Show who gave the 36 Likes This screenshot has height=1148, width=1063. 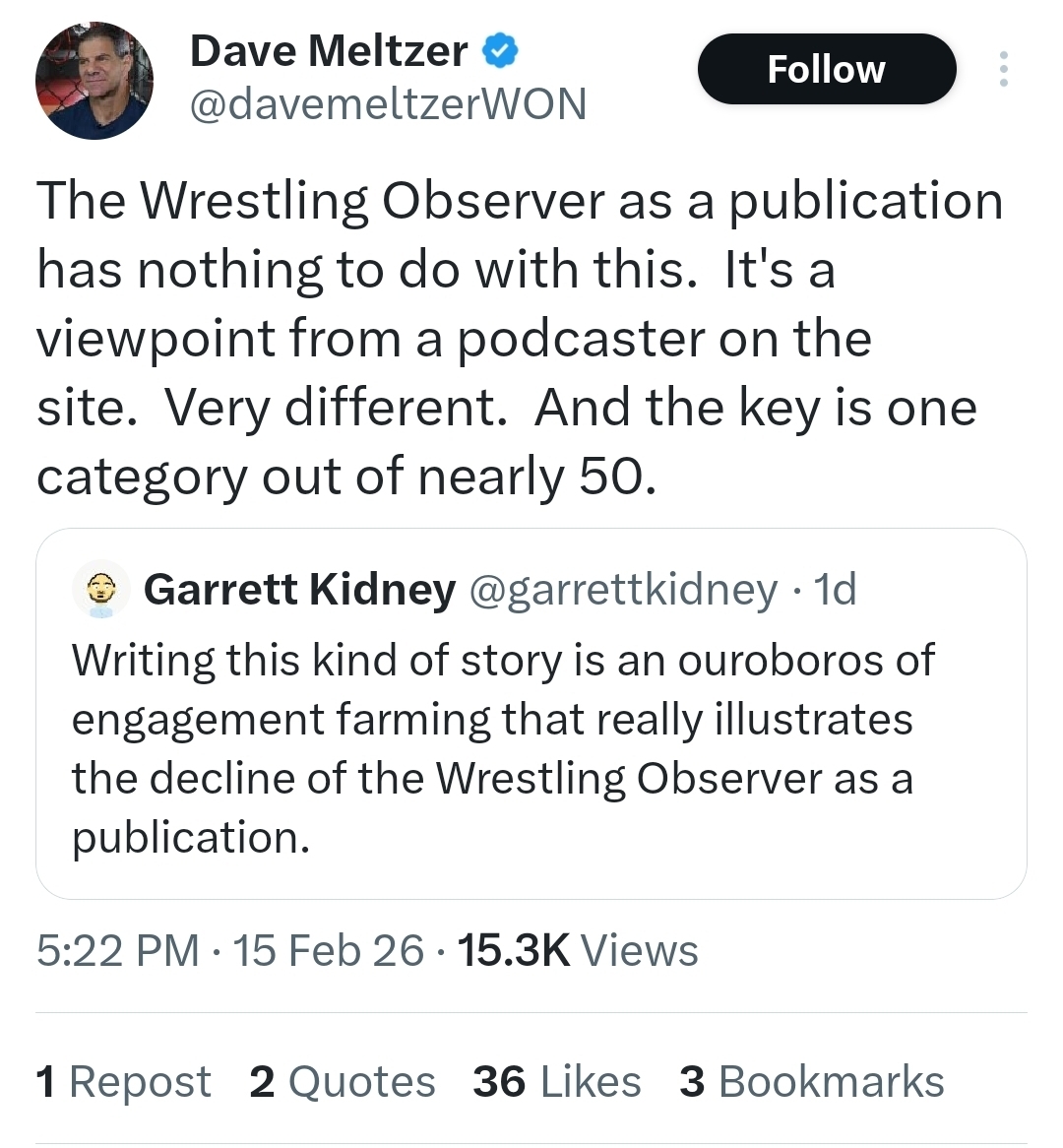coord(556,1081)
